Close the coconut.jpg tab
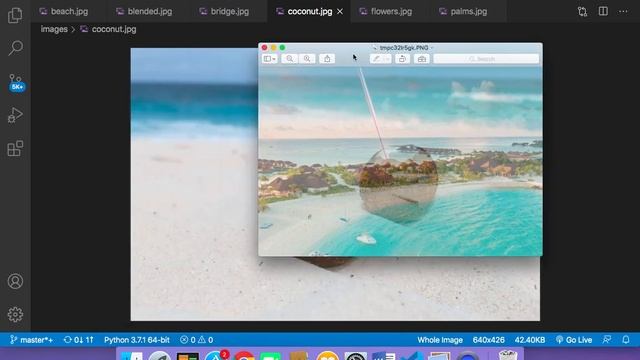This screenshot has height=360, width=640. pos(340,12)
